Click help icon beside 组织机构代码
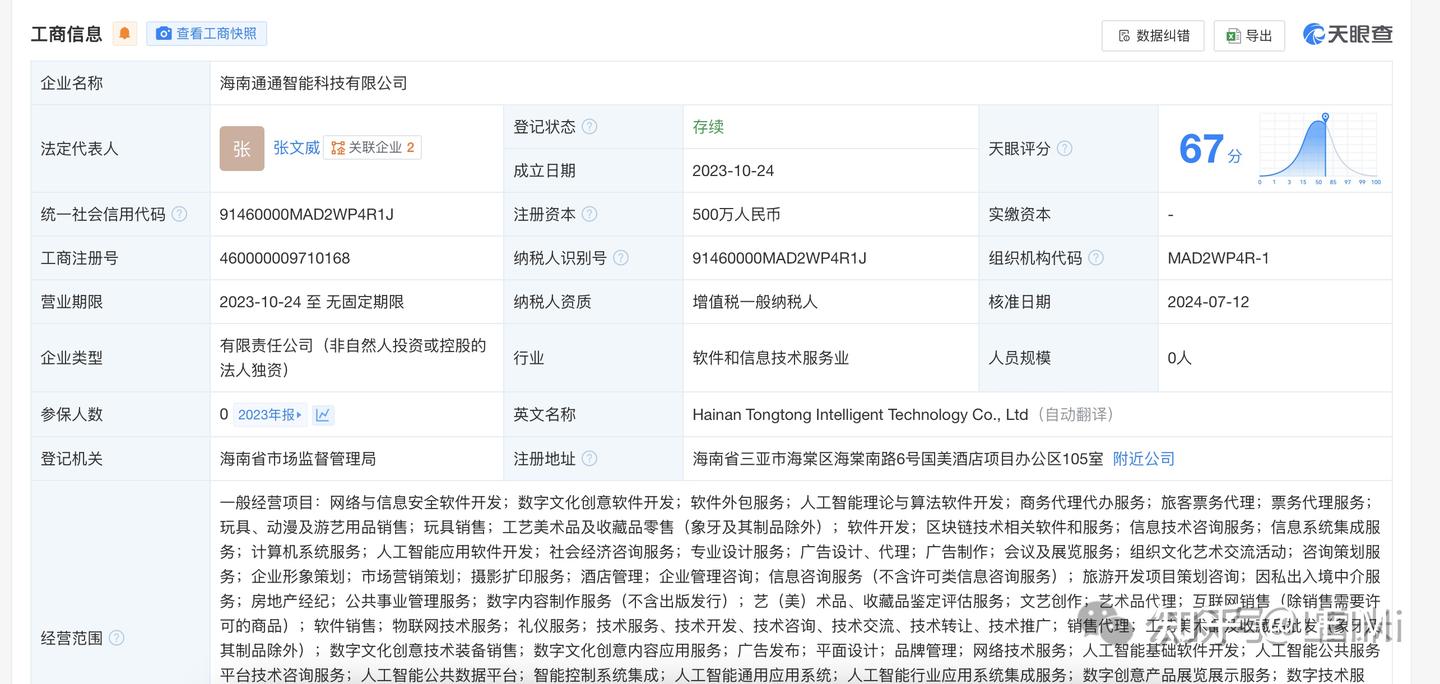 point(1096,258)
